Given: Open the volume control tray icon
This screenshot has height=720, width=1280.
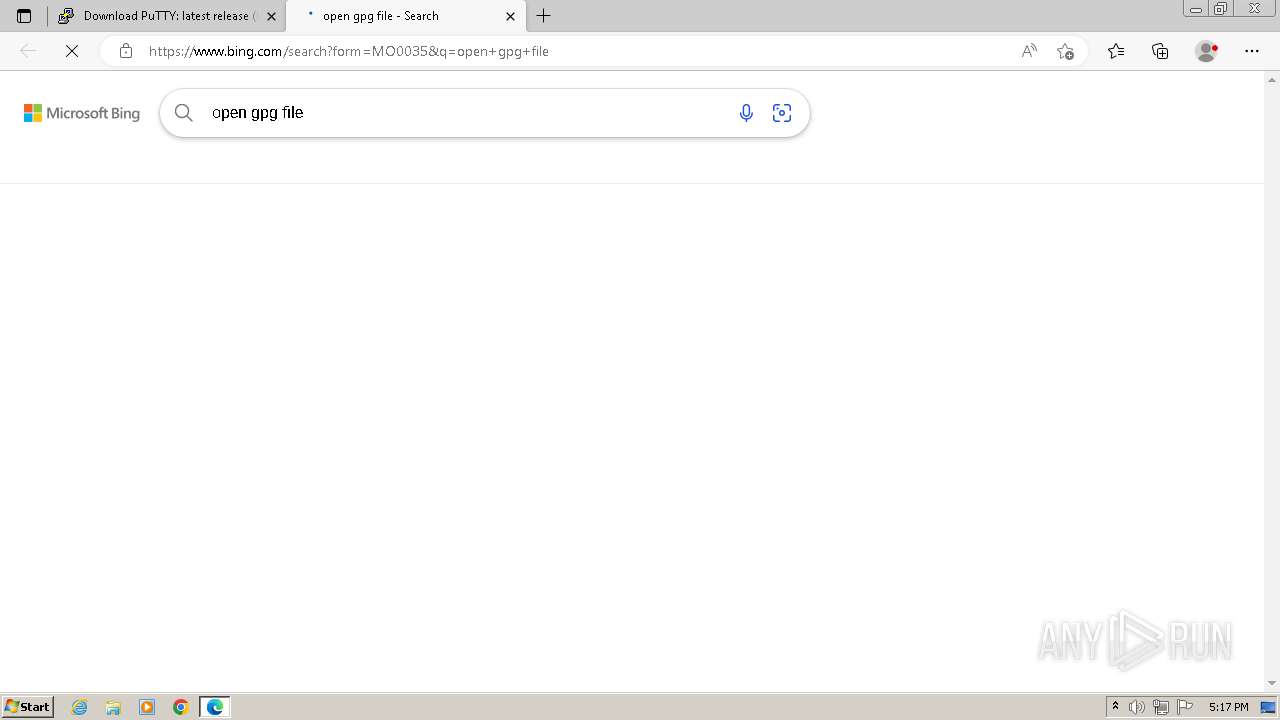Looking at the screenshot, I should point(1136,707).
